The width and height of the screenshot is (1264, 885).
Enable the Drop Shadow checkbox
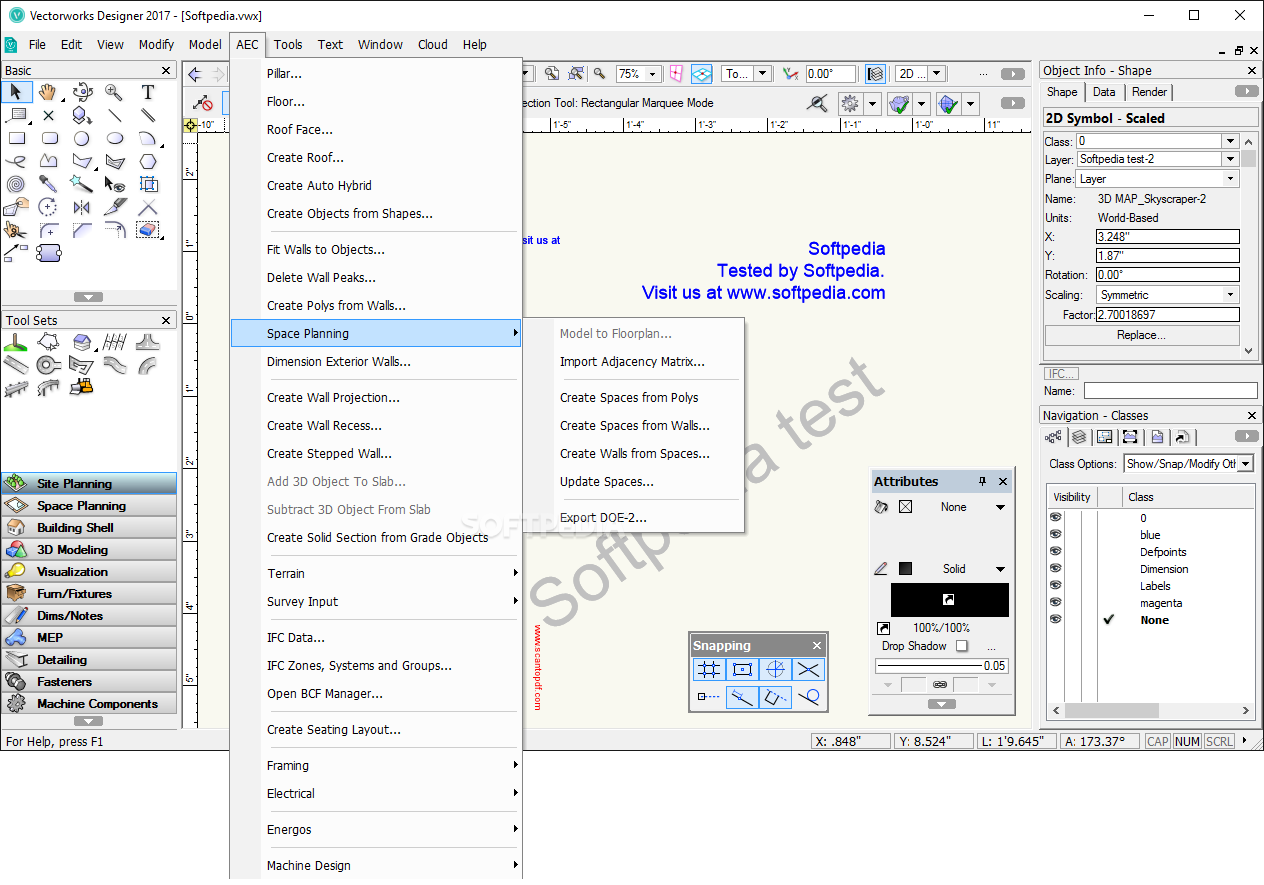(962, 646)
